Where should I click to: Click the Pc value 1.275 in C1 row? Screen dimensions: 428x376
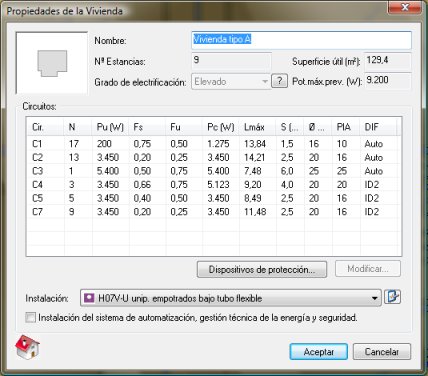[218, 144]
